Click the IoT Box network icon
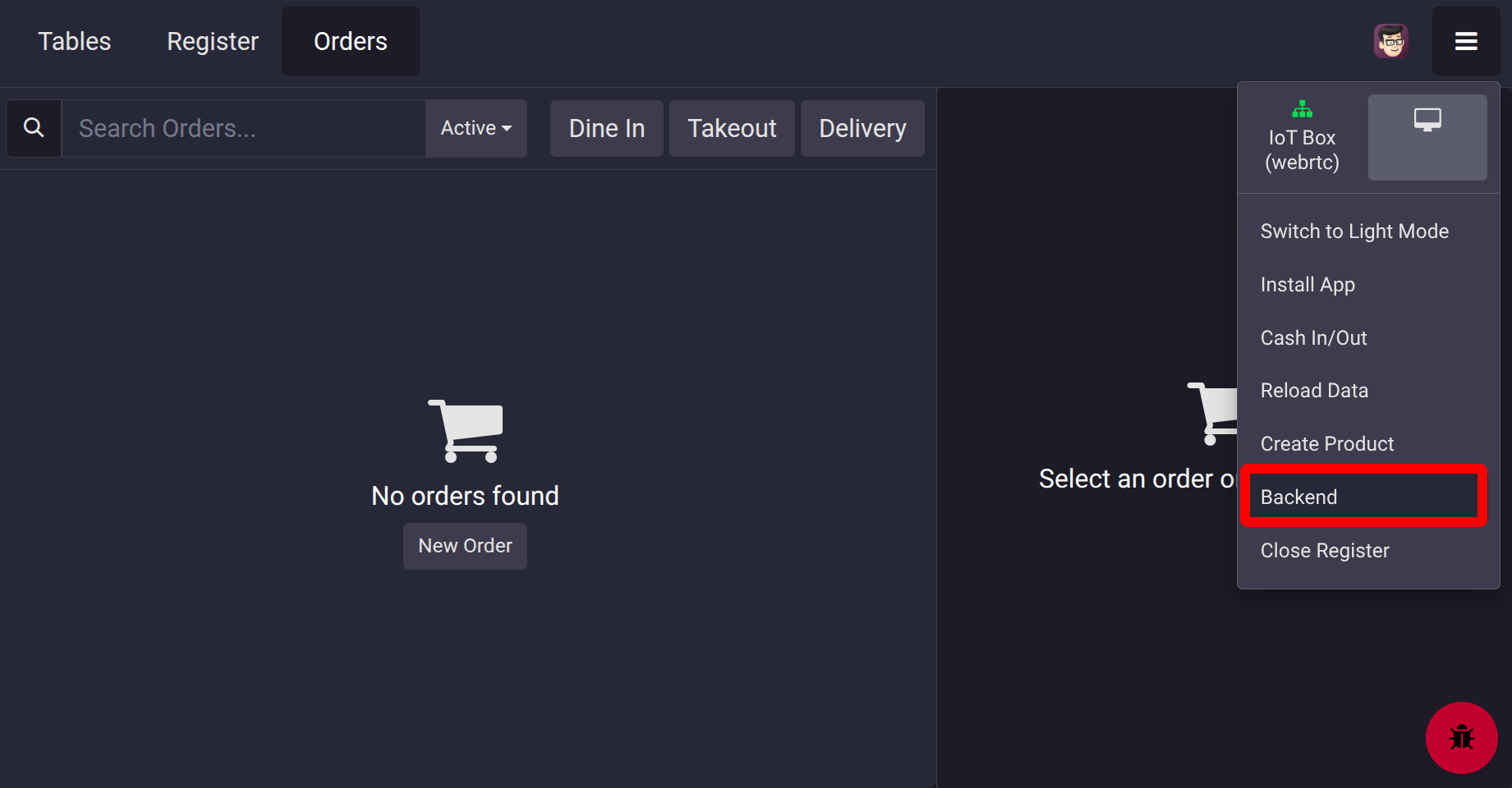This screenshot has width=1512, height=788. click(x=1302, y=109)
